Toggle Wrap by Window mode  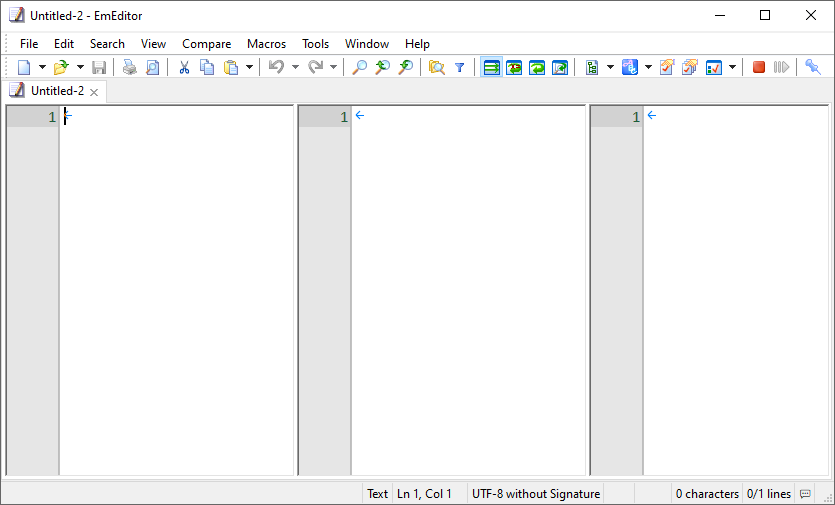(x=537, y=68)
